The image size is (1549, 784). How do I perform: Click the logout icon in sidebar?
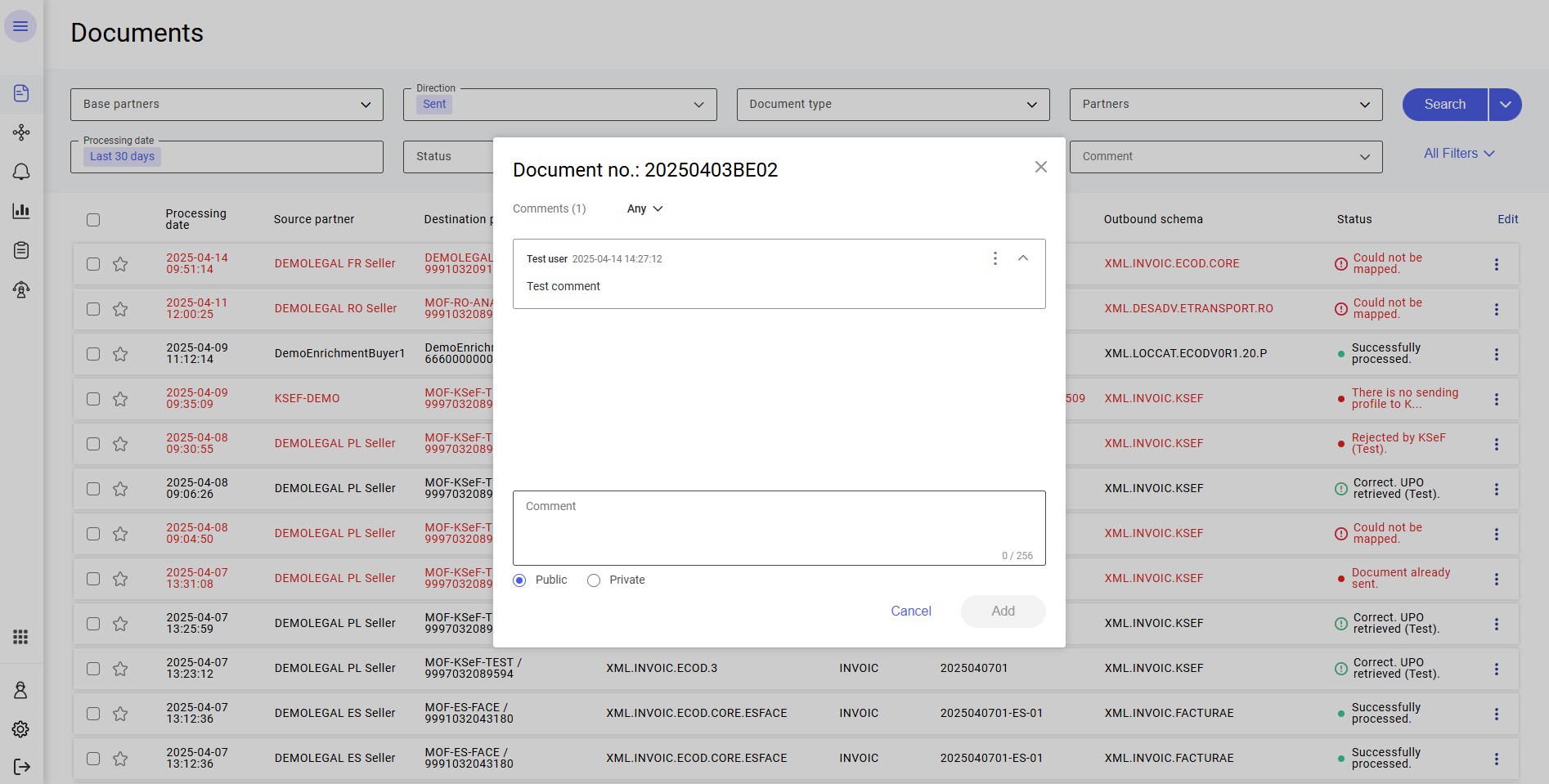coord(21,766)
